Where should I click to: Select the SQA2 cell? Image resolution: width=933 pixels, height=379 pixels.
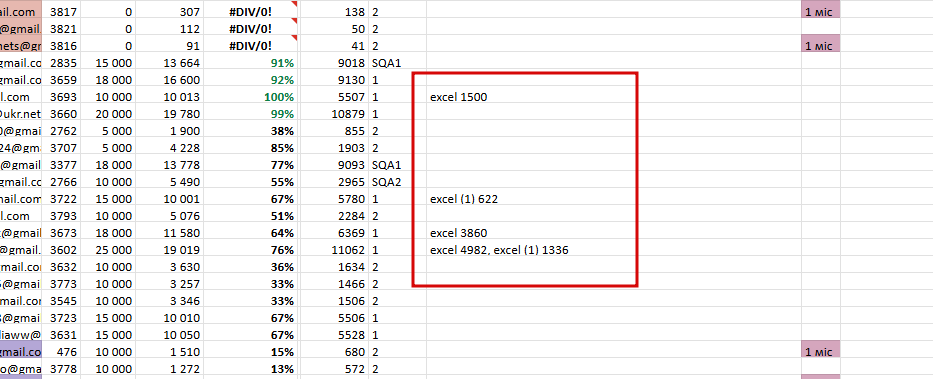[397, 182]
